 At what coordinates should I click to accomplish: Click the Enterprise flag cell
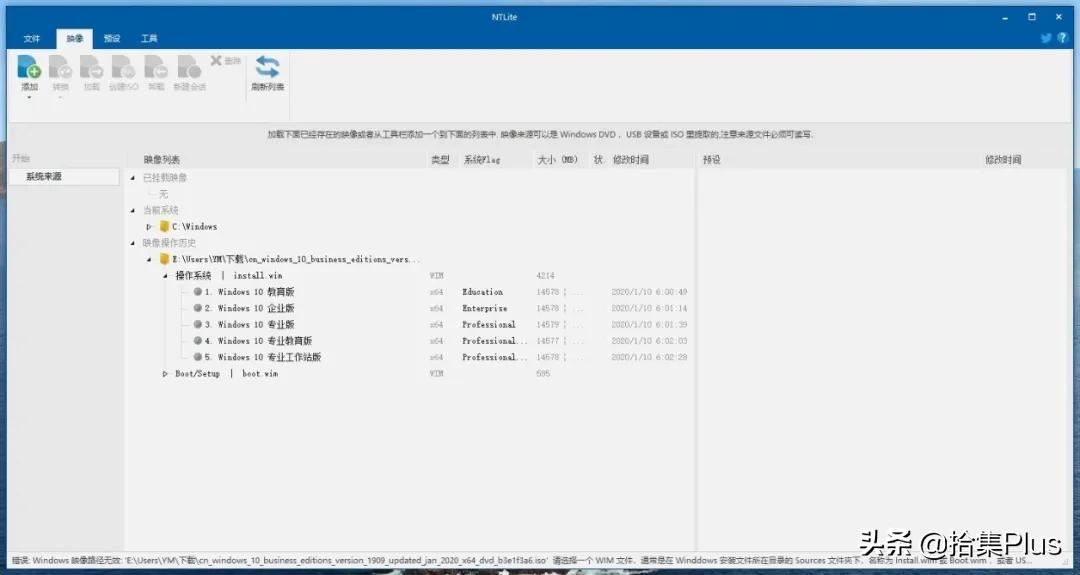coord(484,309)
